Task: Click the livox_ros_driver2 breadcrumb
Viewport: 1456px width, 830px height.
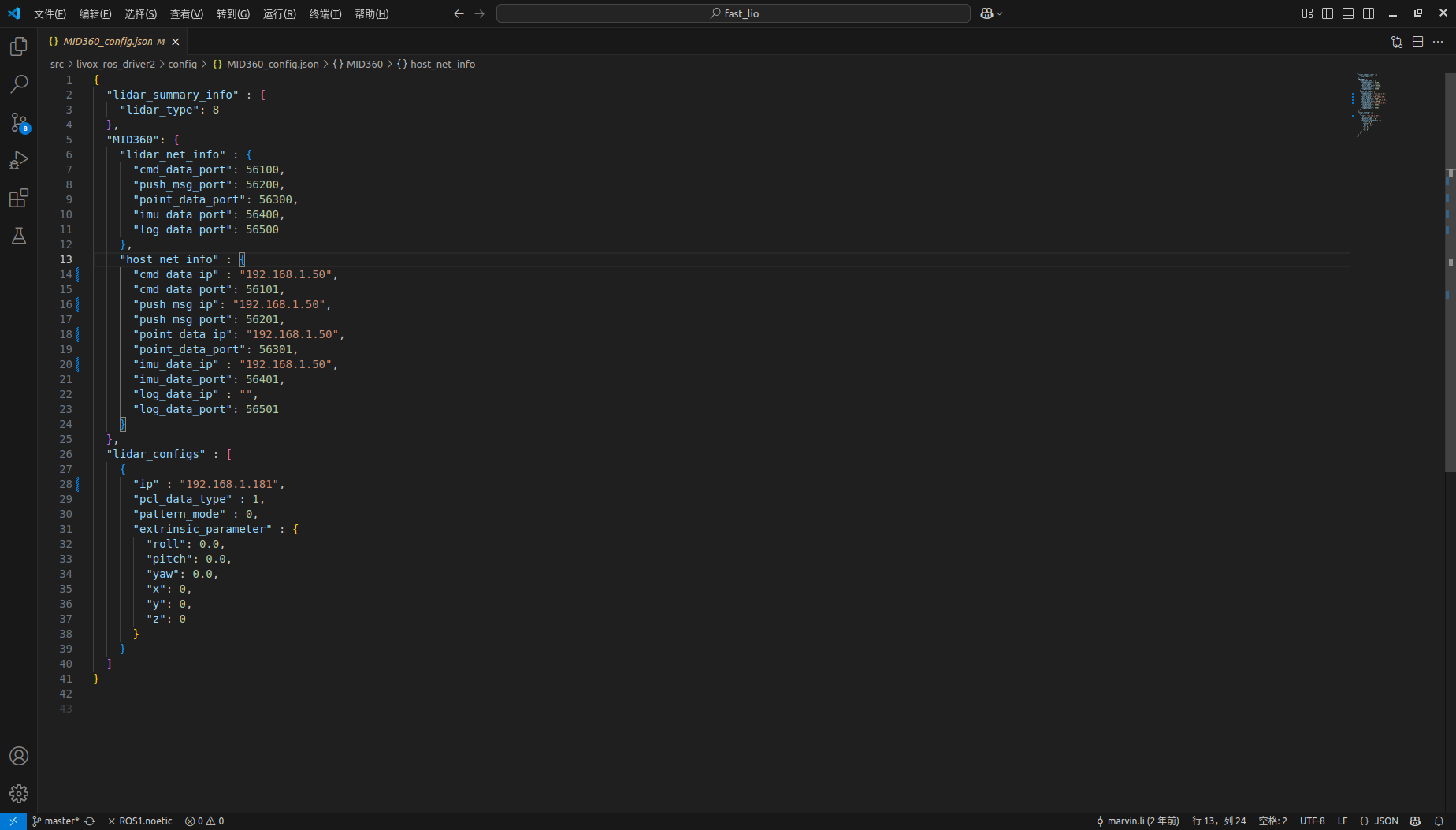Action: (x=116, y=65)
